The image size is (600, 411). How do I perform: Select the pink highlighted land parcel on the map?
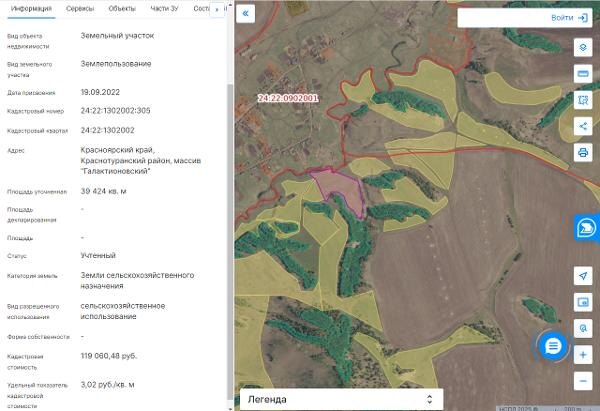tap(342, 188)
